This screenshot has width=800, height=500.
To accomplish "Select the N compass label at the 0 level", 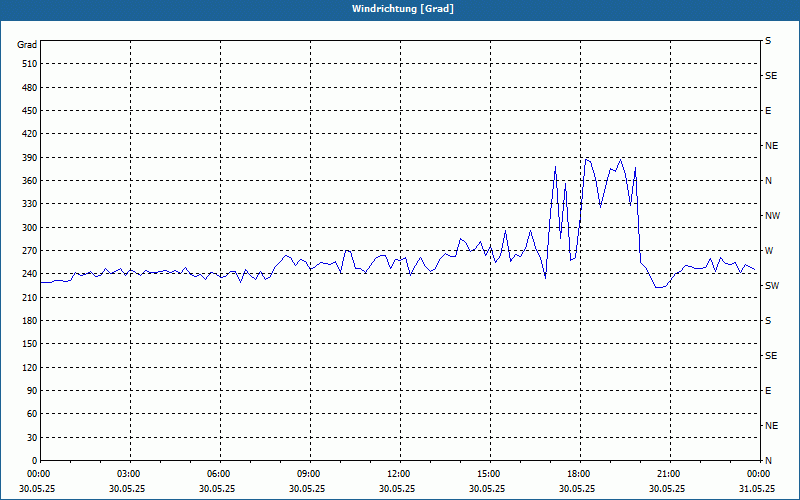I will pos(768,461).
